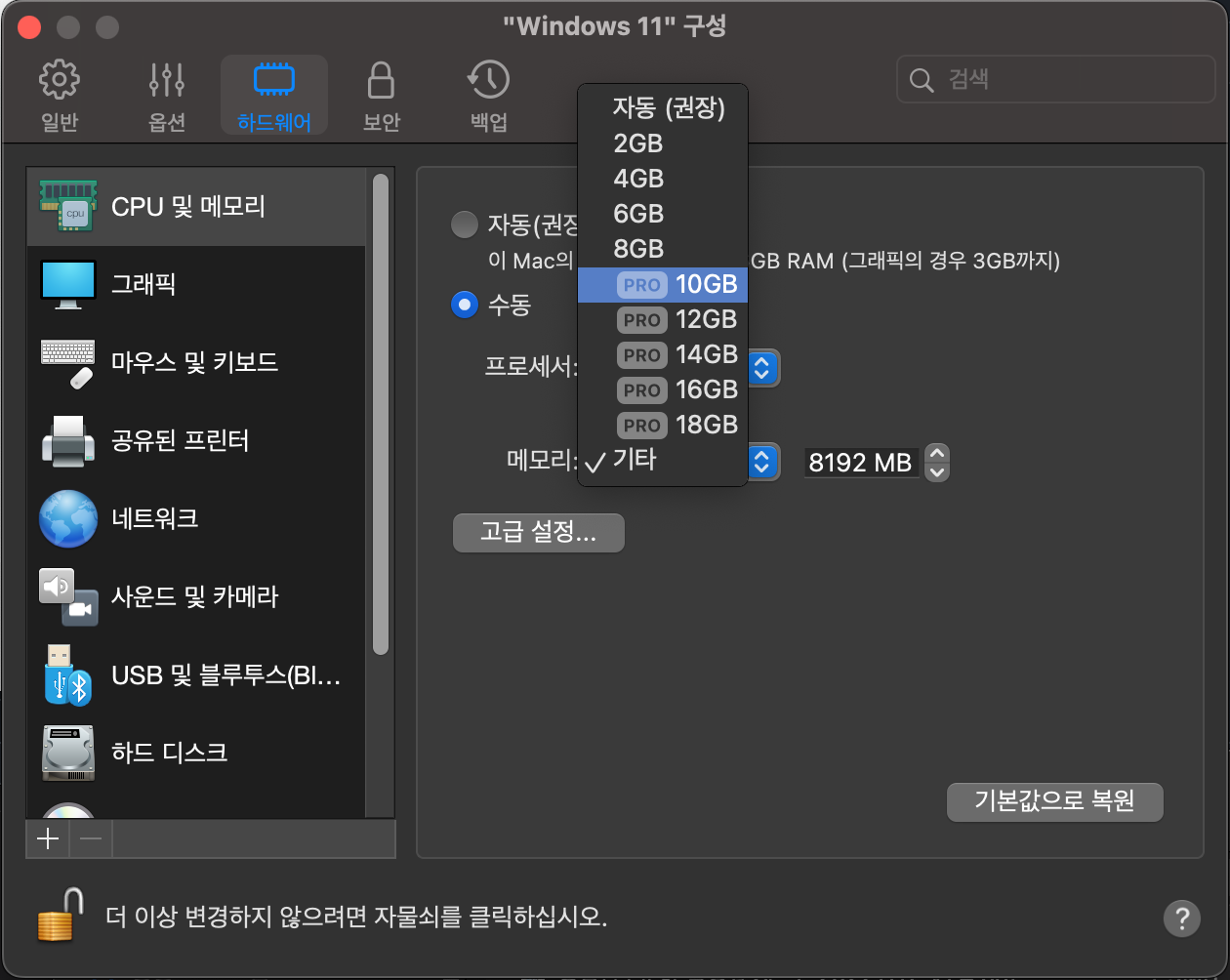
Task: Click the orange padlock icon
Action: coord(61,915)
